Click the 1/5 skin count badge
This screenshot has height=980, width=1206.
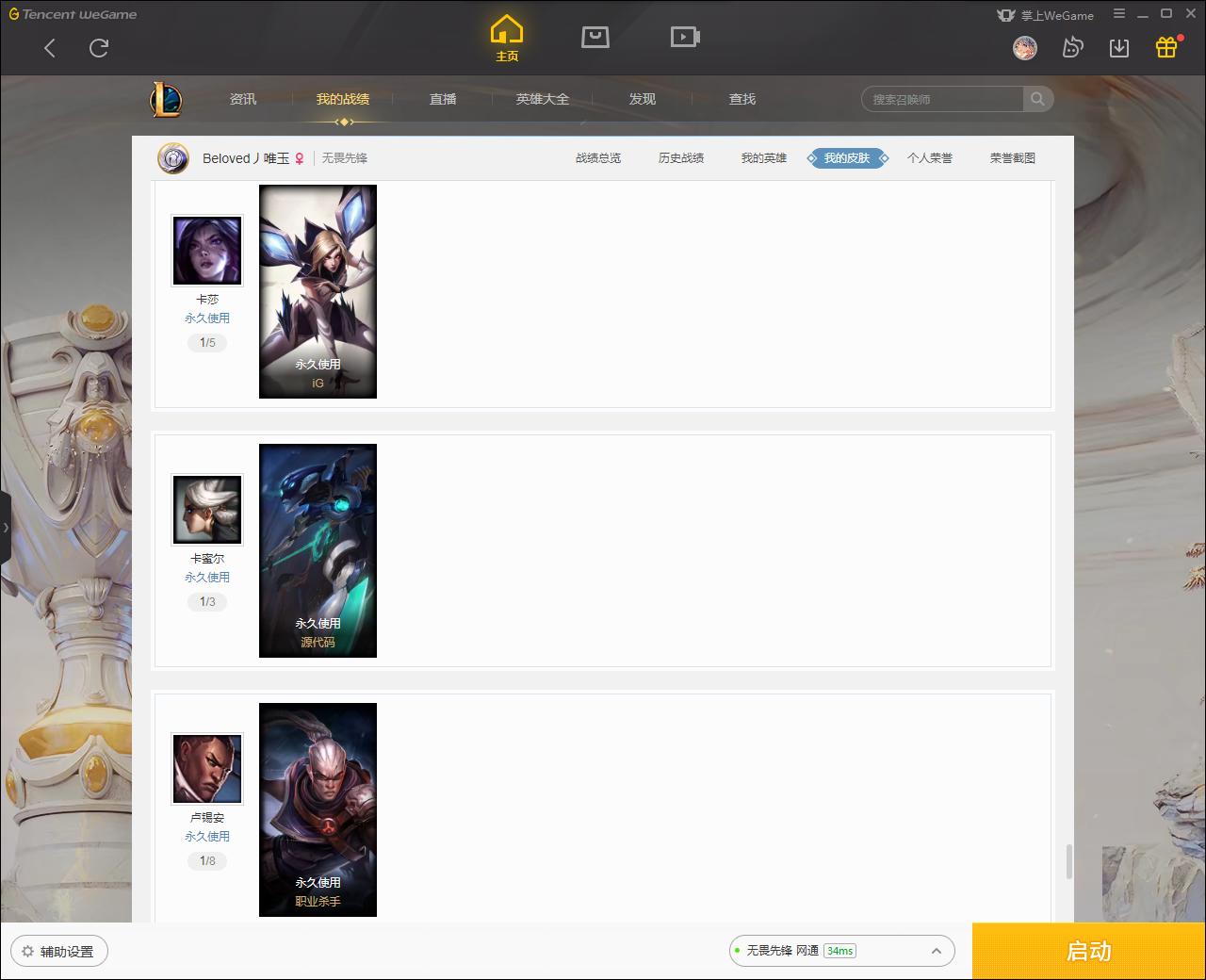(207, 343)
